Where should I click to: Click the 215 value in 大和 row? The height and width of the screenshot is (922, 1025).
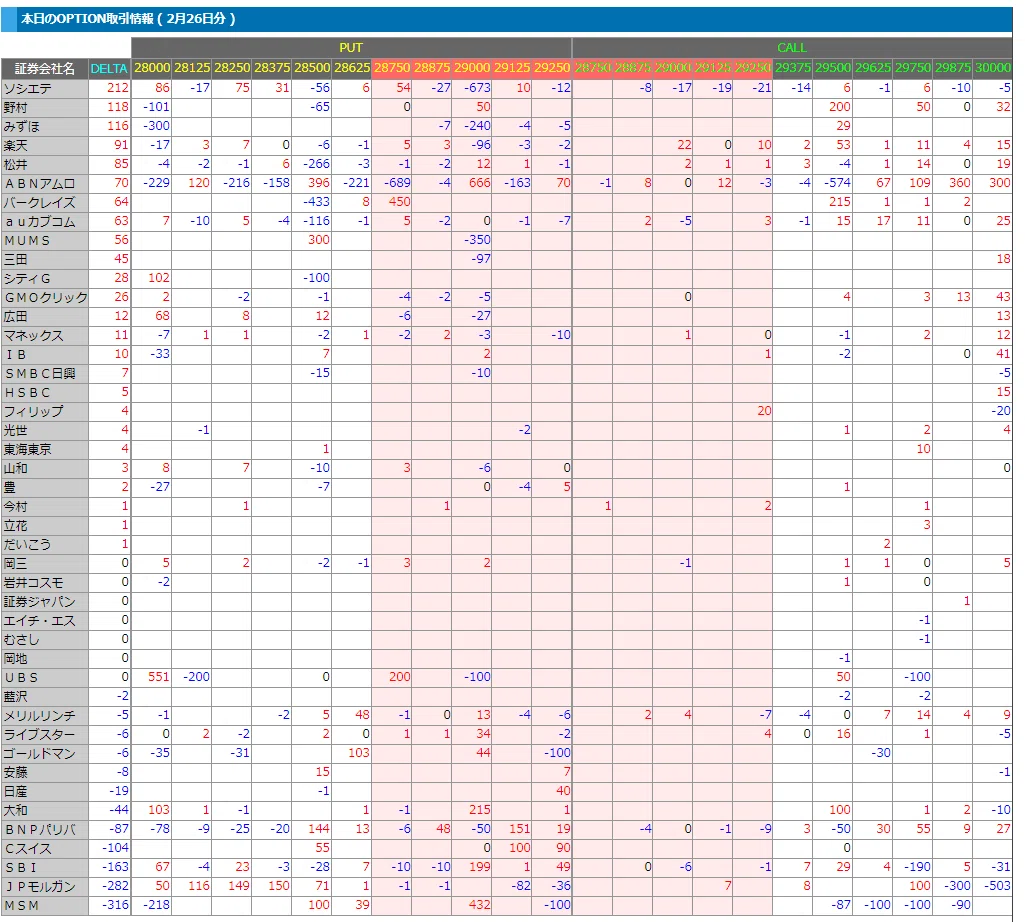click(480, 810)
